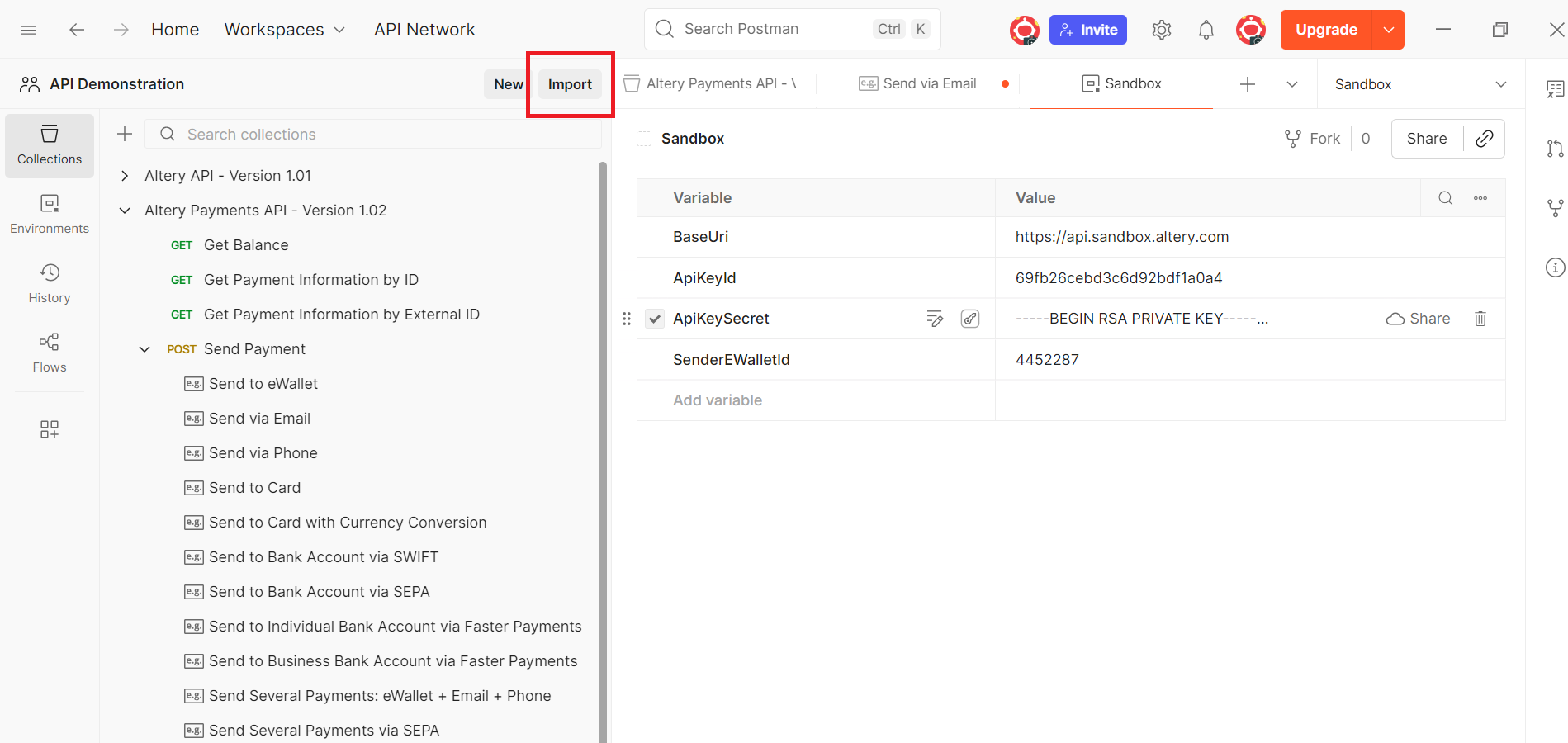Open Get Payment Information by ID request
This screenshot has height=743, width=1568.
coord(310,280)
